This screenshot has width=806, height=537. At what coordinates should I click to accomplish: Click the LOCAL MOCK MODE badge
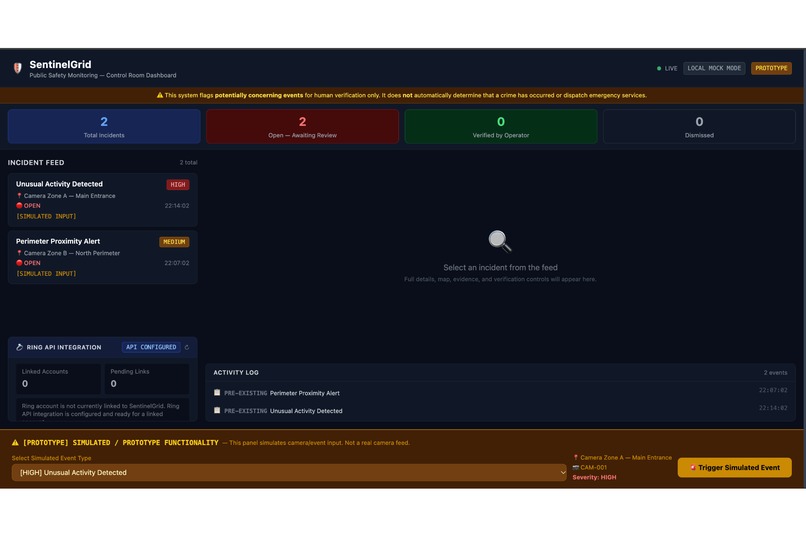(x=714, y=68)
